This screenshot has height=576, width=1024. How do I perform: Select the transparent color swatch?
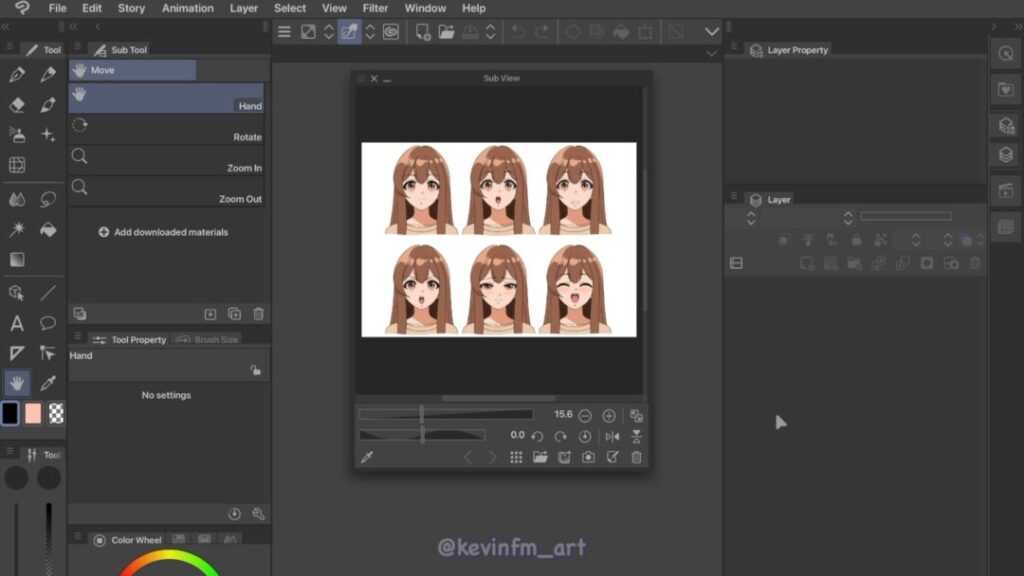point(56,413)
